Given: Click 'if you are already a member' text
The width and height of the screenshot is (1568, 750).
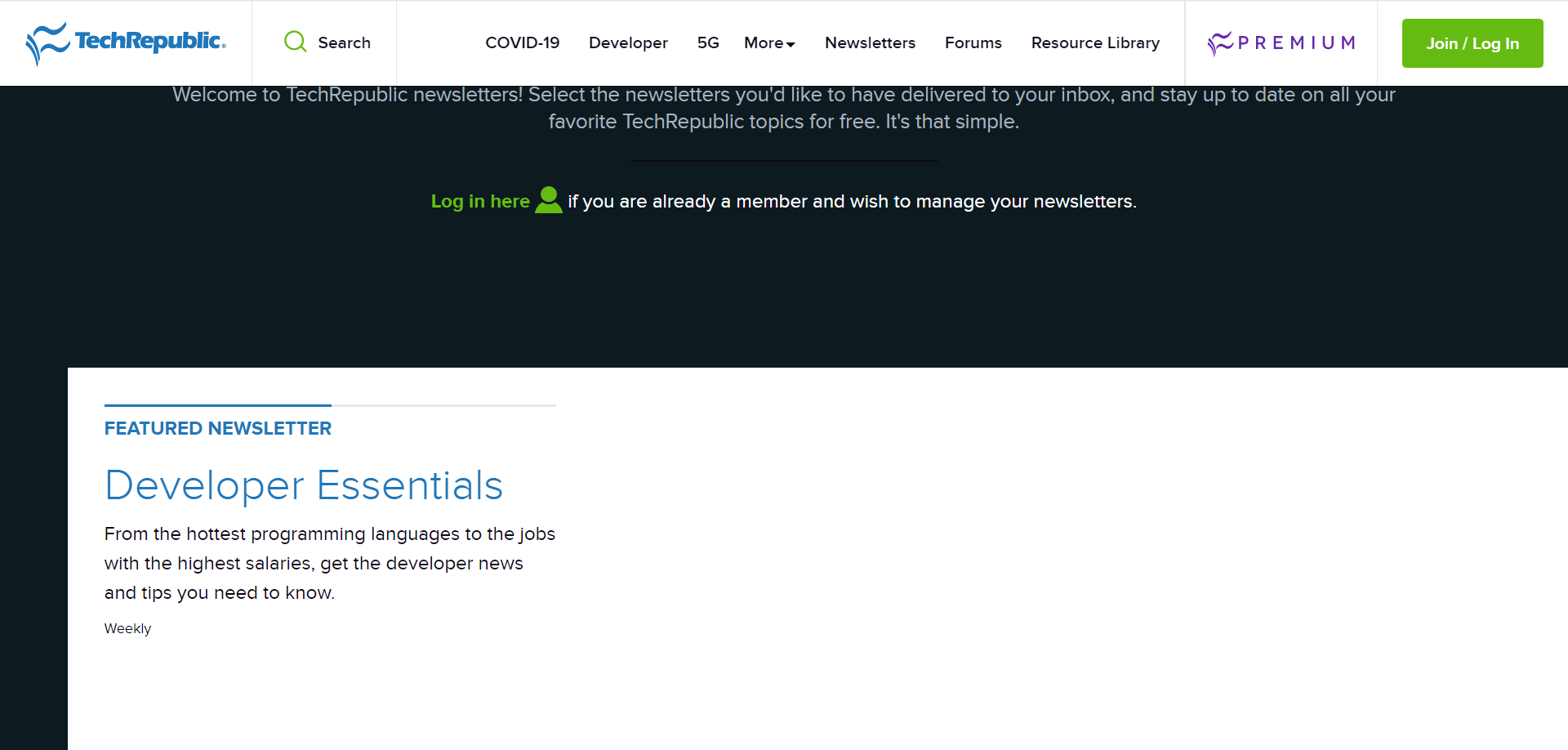Looking at the screenshot, I should pyautogui.click(x=852, y=201).
